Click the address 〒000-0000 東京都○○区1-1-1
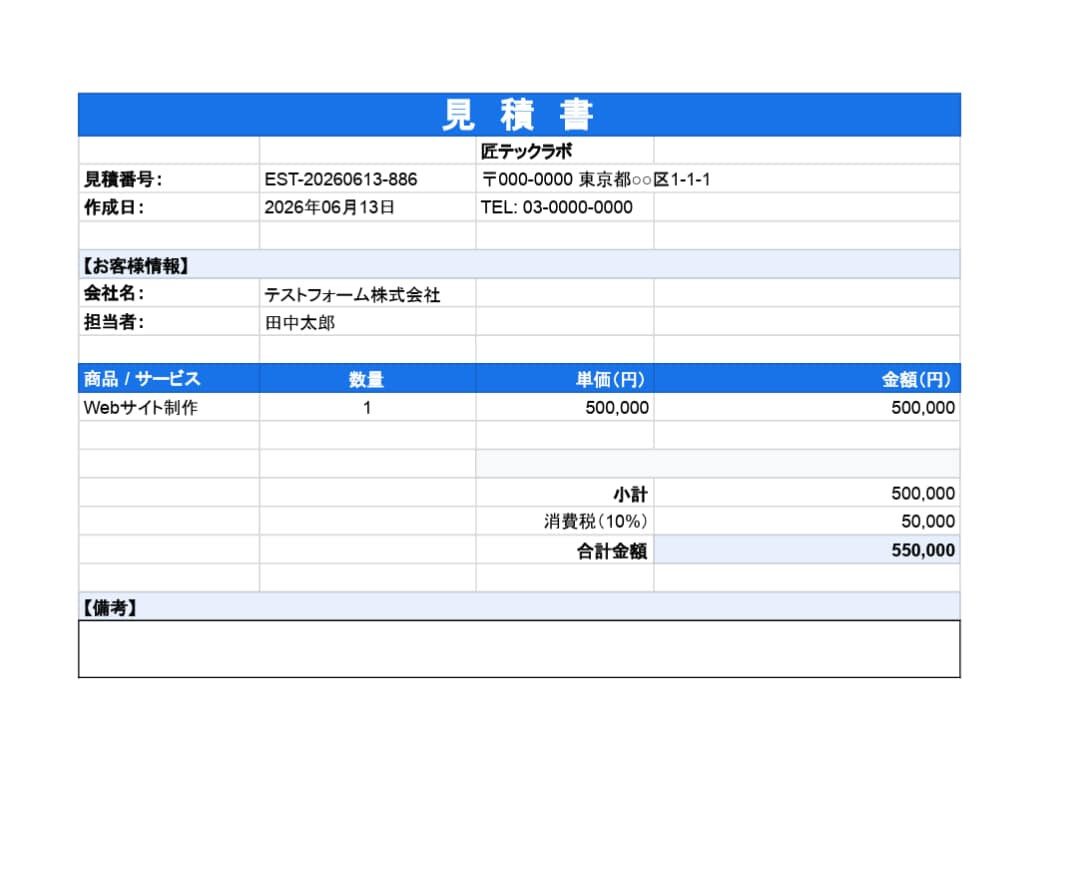Screen dimensions: 1088x895 coord(596,180)
